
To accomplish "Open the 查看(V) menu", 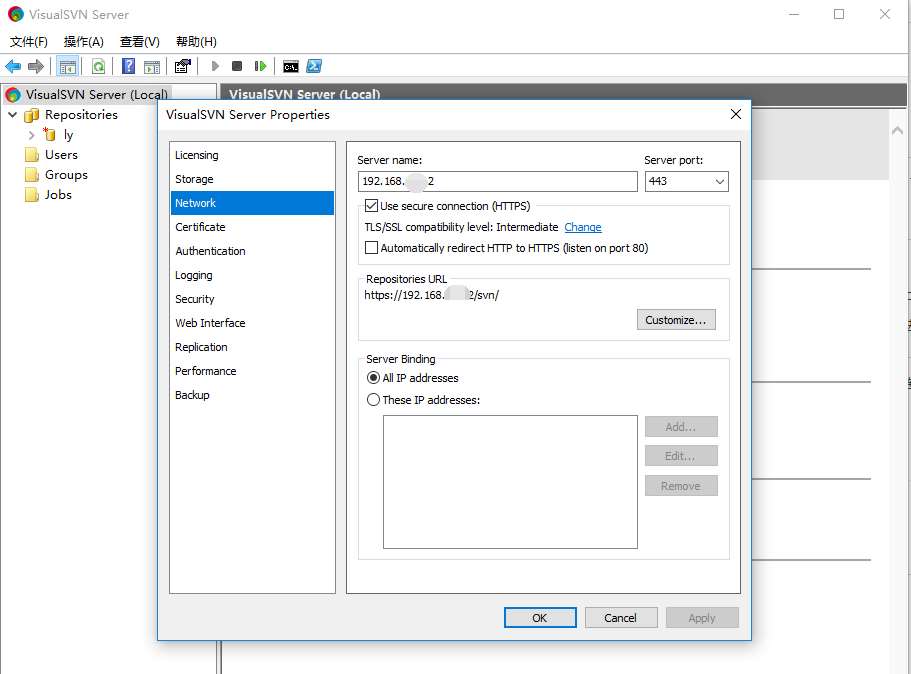I will point(139,42).
